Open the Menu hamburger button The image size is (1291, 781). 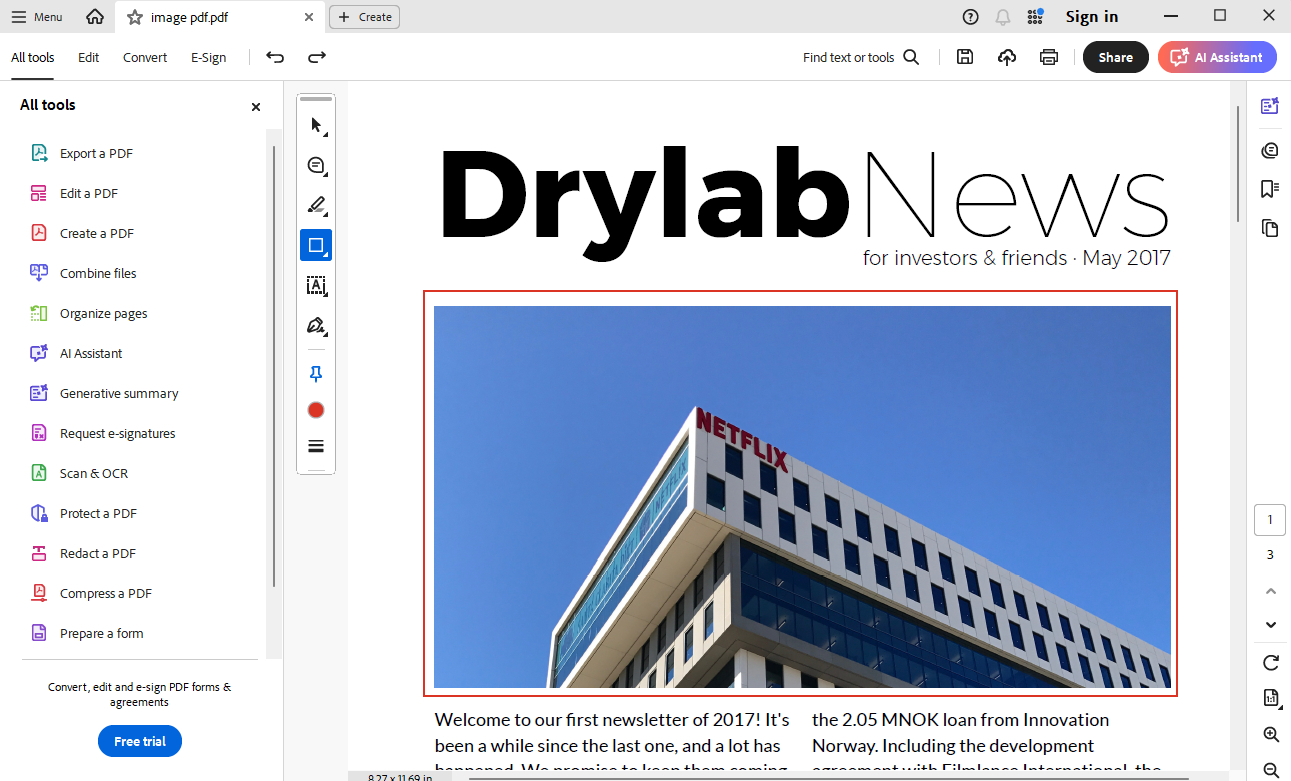(x=37, y=17)
